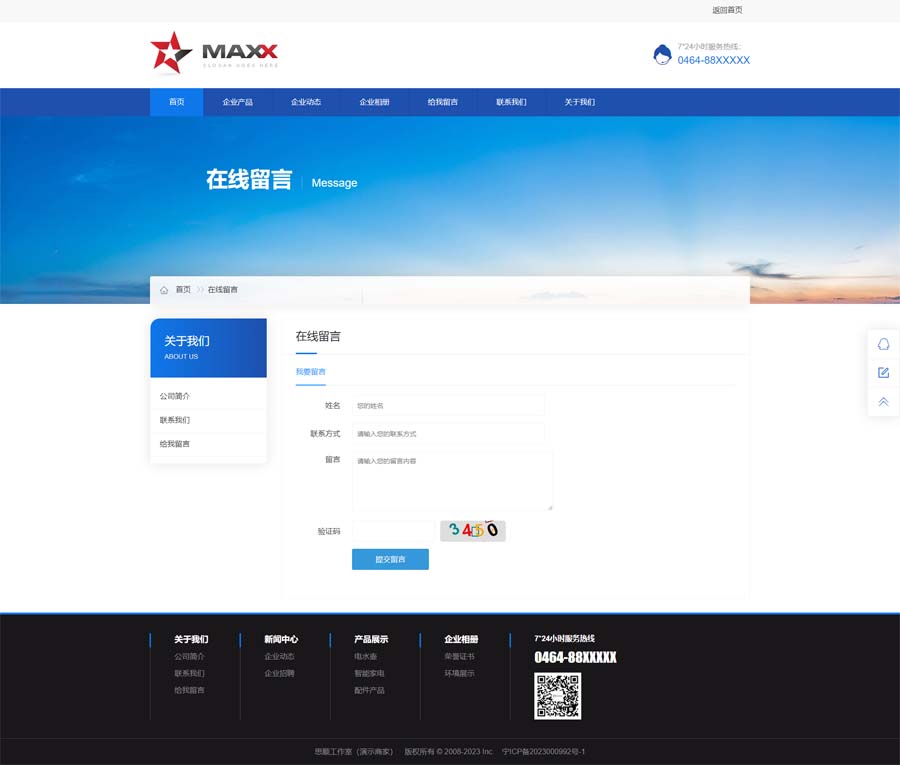Open the QQ chat floating icon
Screen dimensions: 900x765
(883, 344)
